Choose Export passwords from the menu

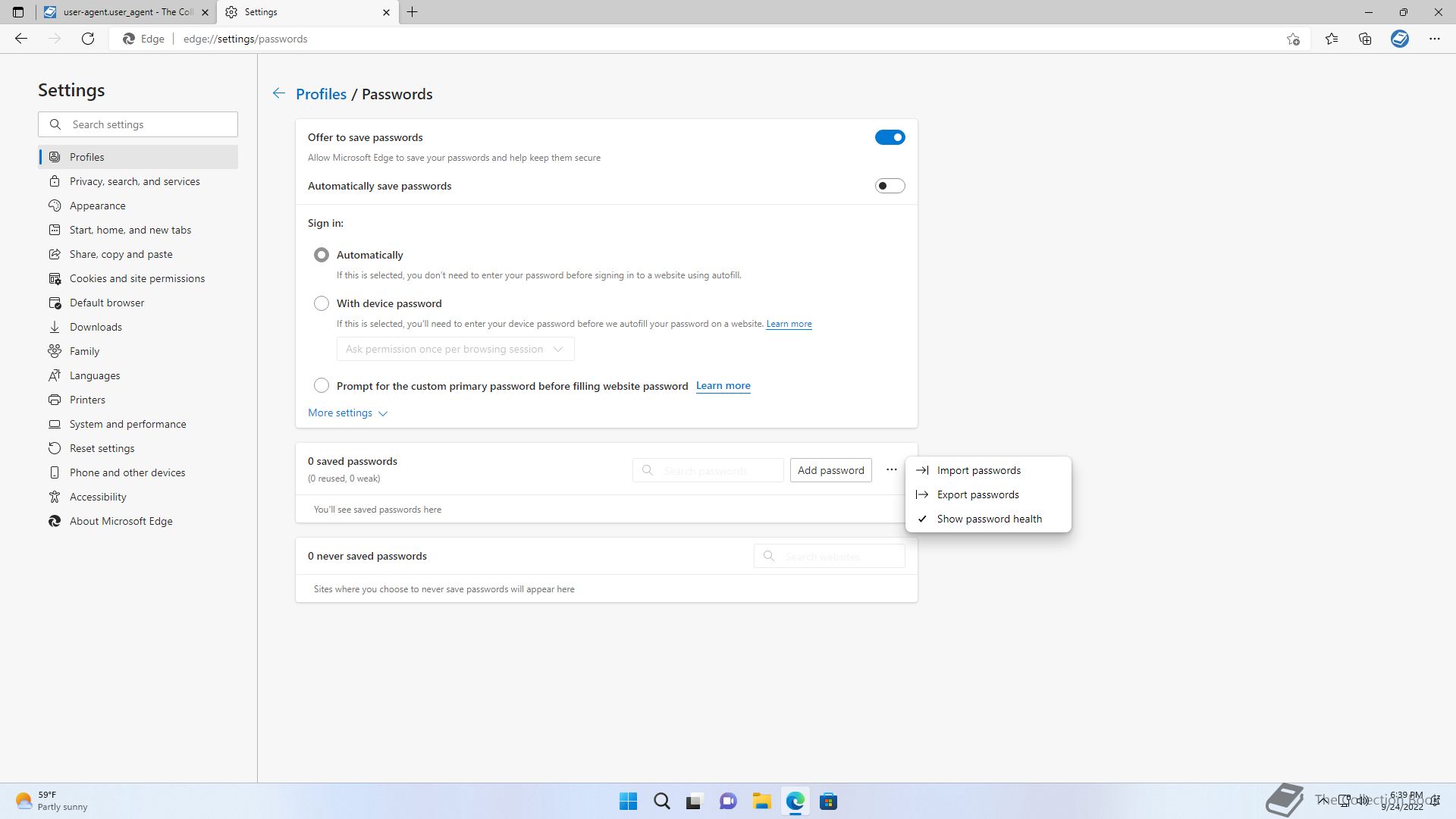click(977, 494)
